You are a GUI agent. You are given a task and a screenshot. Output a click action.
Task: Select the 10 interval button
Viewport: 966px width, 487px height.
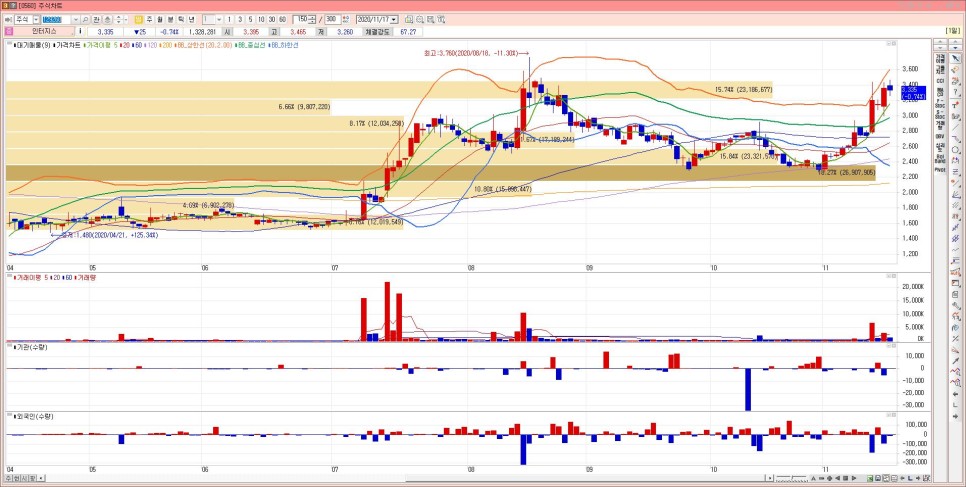[x=261, y=19]
